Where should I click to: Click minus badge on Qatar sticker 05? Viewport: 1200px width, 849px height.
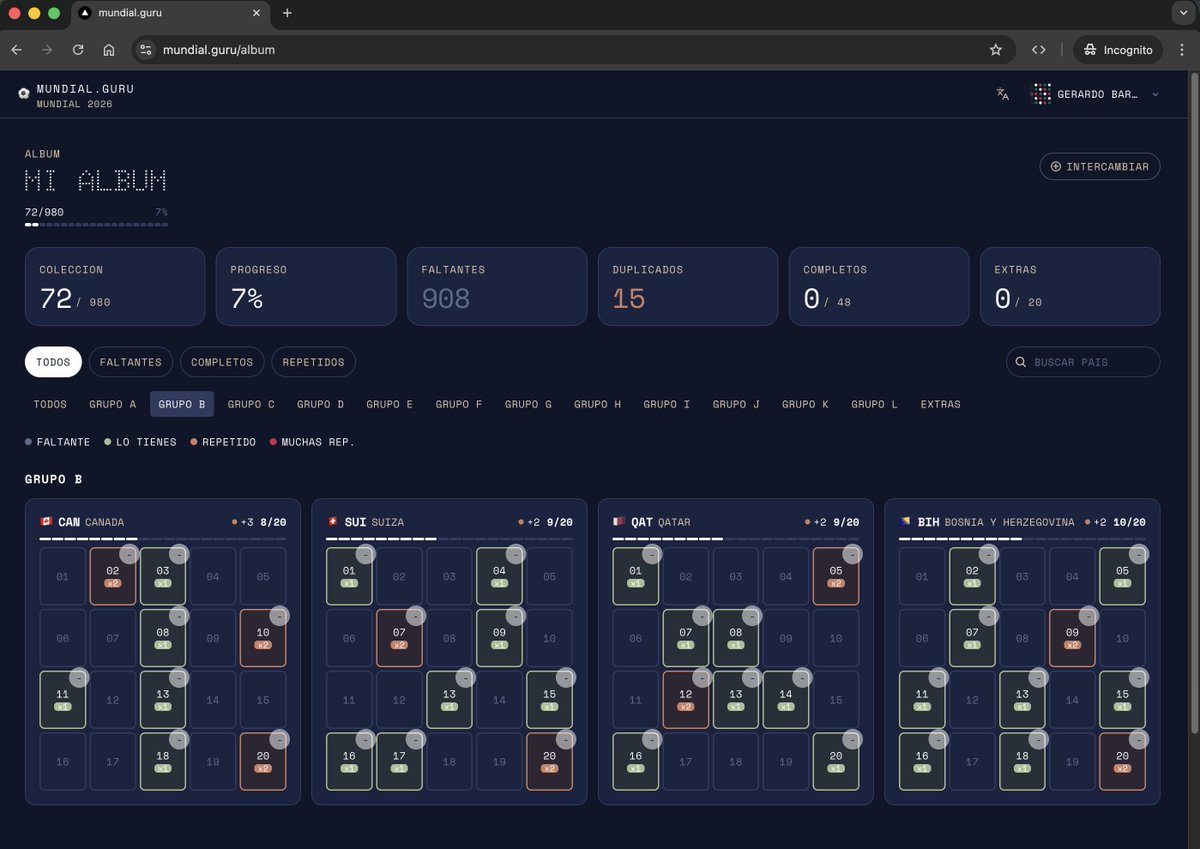(x=852, y=554)
